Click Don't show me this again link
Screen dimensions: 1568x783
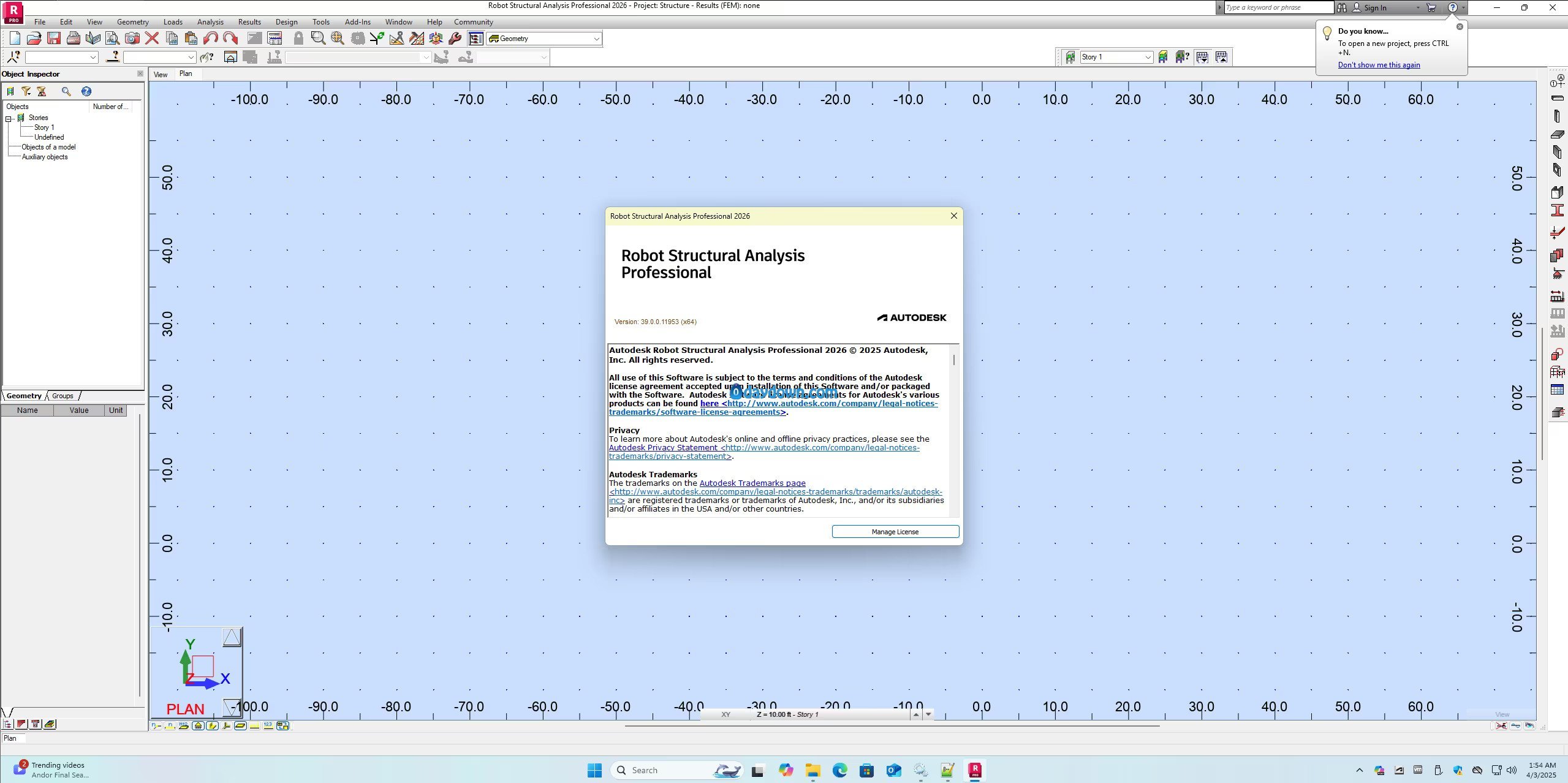pos(1379,65)
